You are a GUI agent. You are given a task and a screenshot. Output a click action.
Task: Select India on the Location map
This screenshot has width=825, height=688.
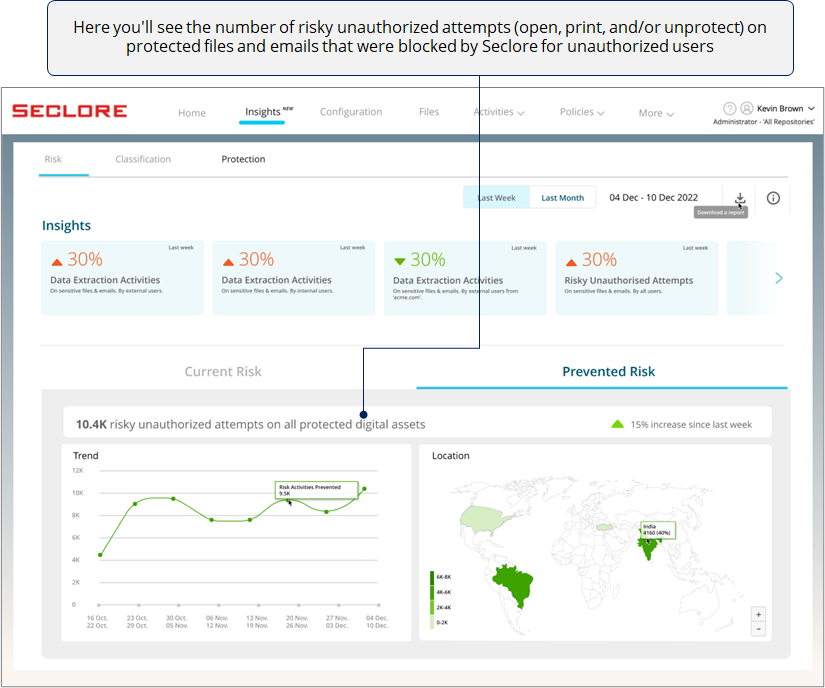click(648, 549)
